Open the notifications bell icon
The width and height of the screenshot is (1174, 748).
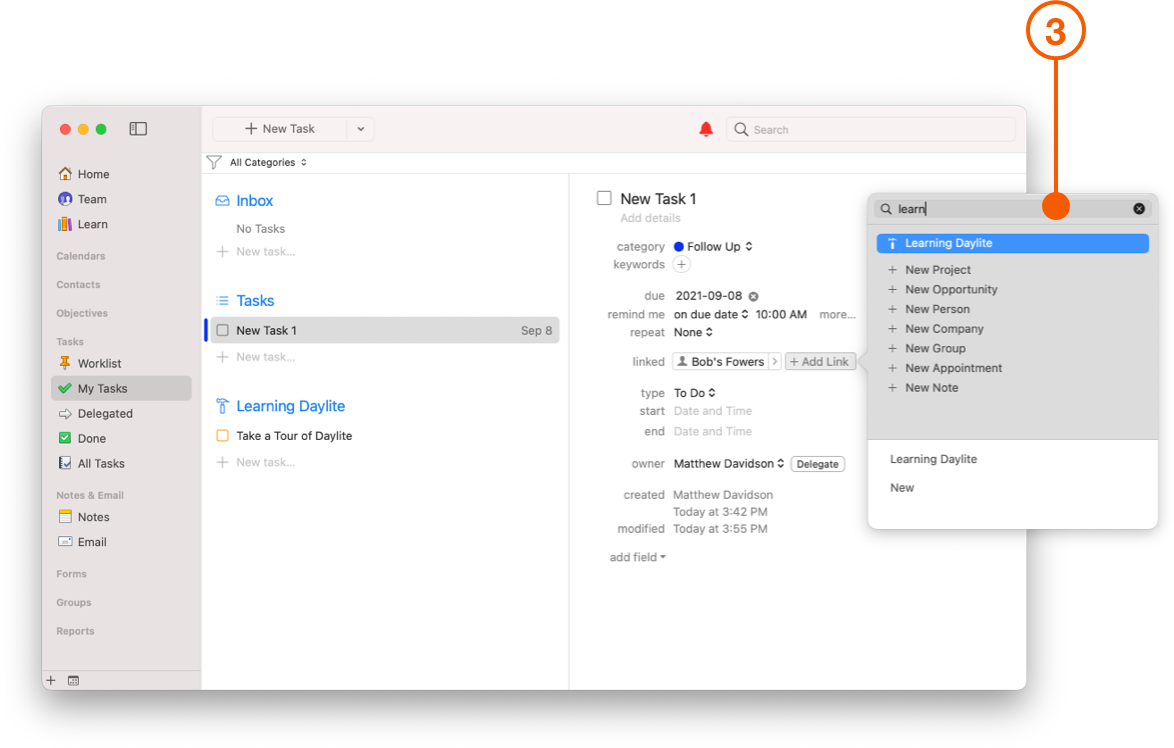[705, 130]
